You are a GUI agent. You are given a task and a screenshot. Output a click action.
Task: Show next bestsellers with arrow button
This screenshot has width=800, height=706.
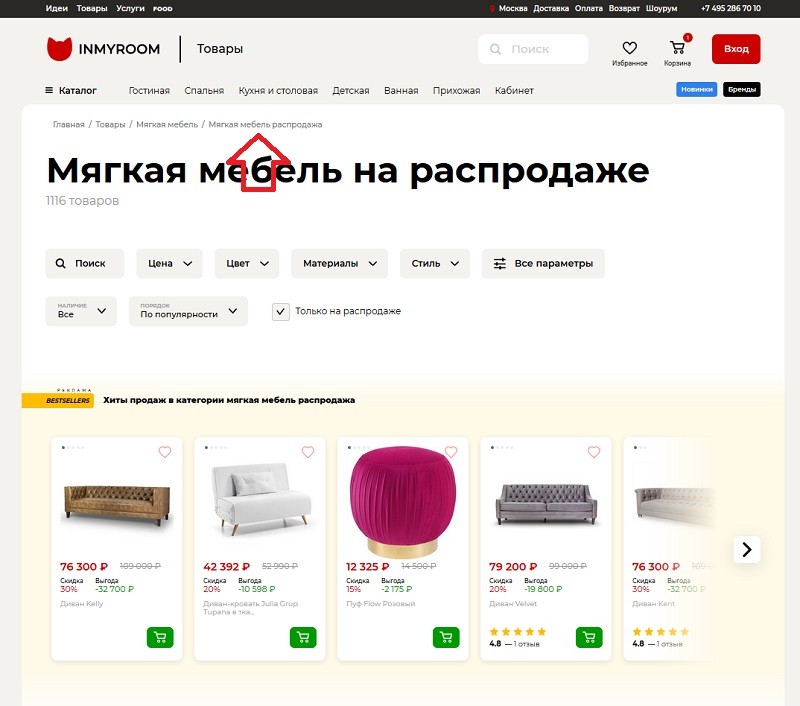[x=747, y=549]
